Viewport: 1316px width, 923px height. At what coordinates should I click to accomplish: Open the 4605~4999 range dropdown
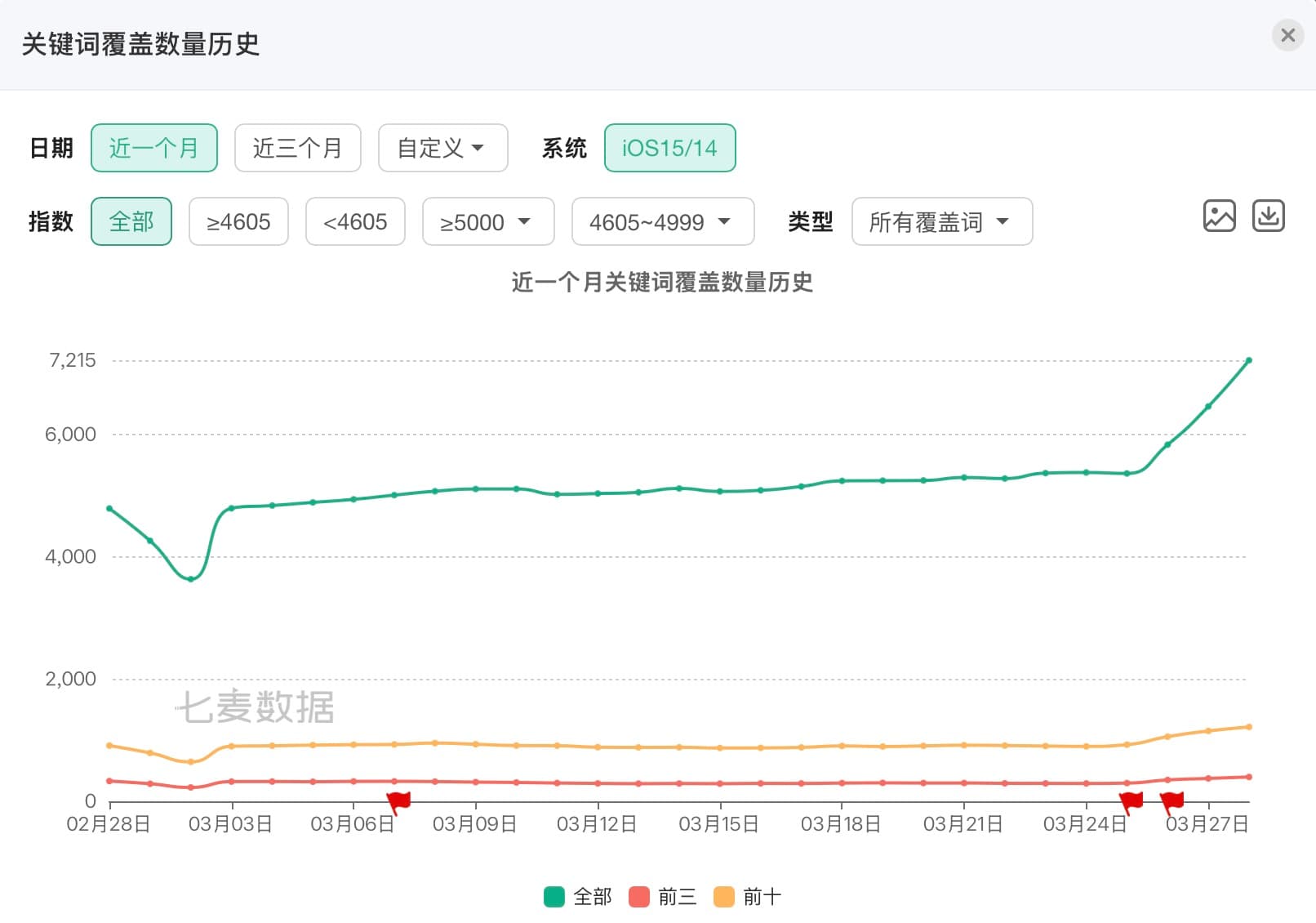click(x=662, y=221)
